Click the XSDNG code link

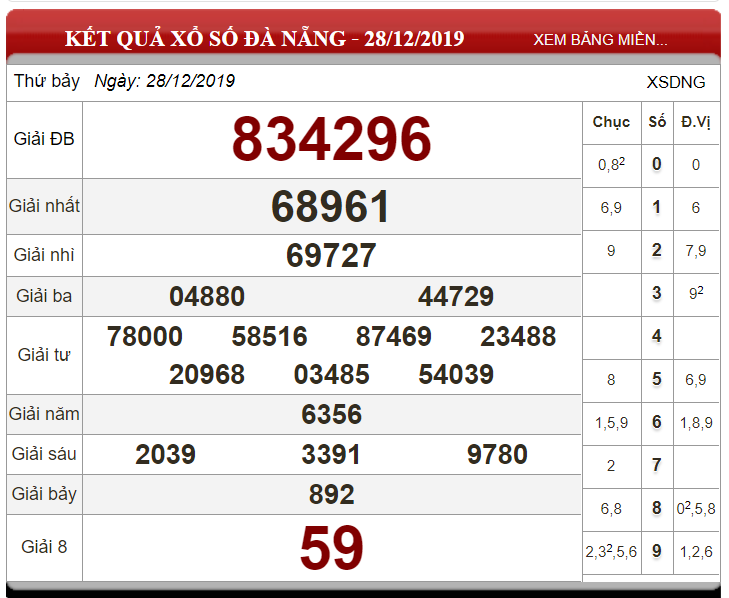(x=676, y=82)
